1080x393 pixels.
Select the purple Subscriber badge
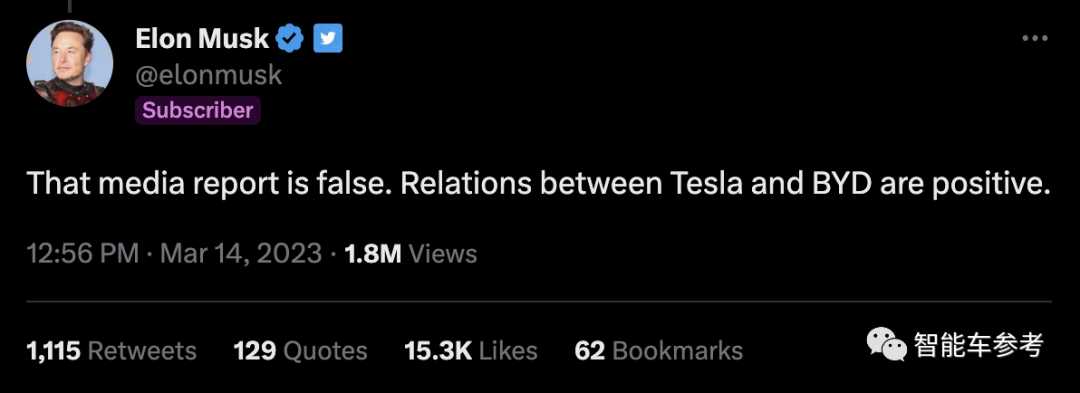[198, 110]
